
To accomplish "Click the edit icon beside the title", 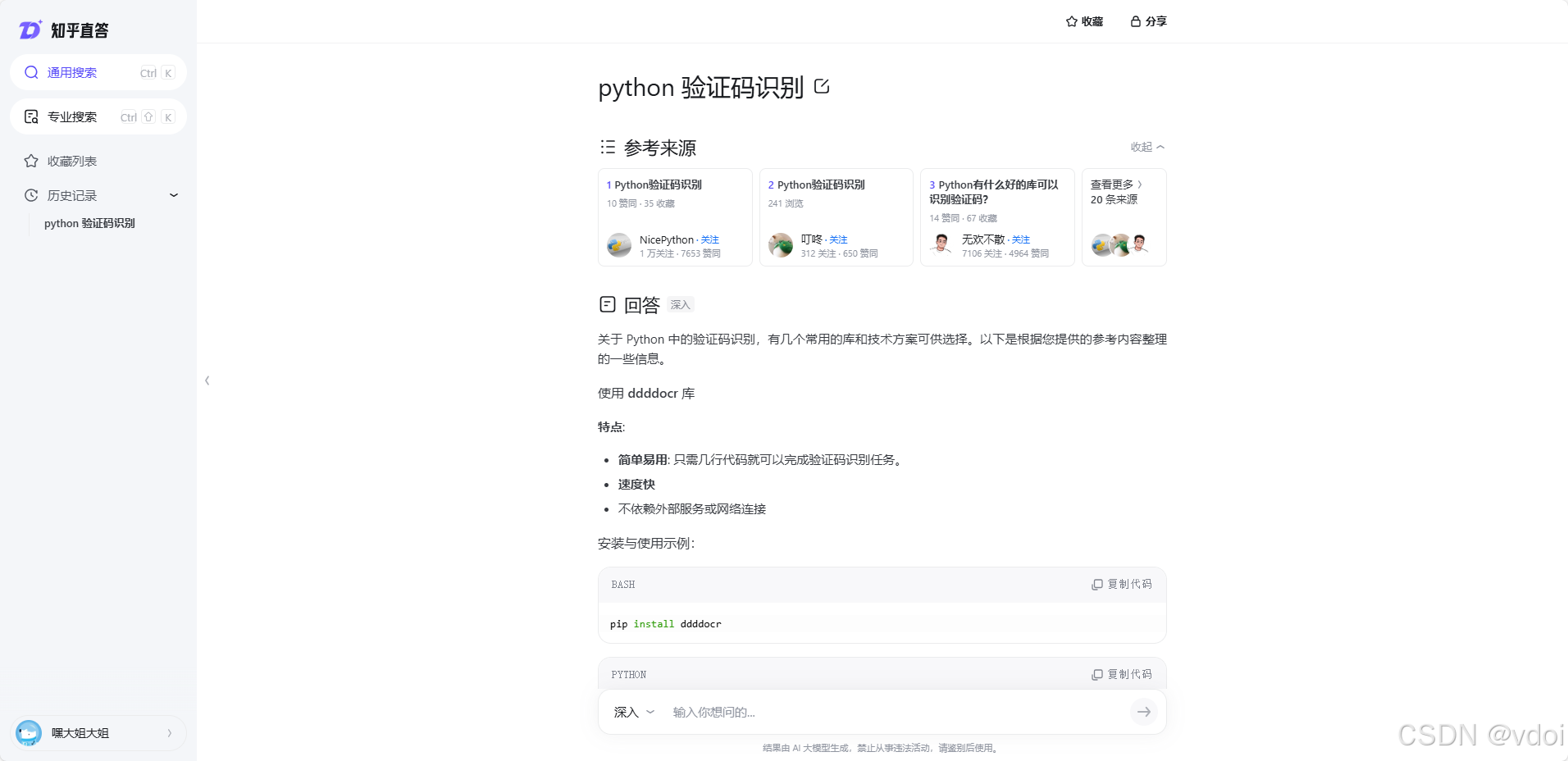I will coord(822,86).
